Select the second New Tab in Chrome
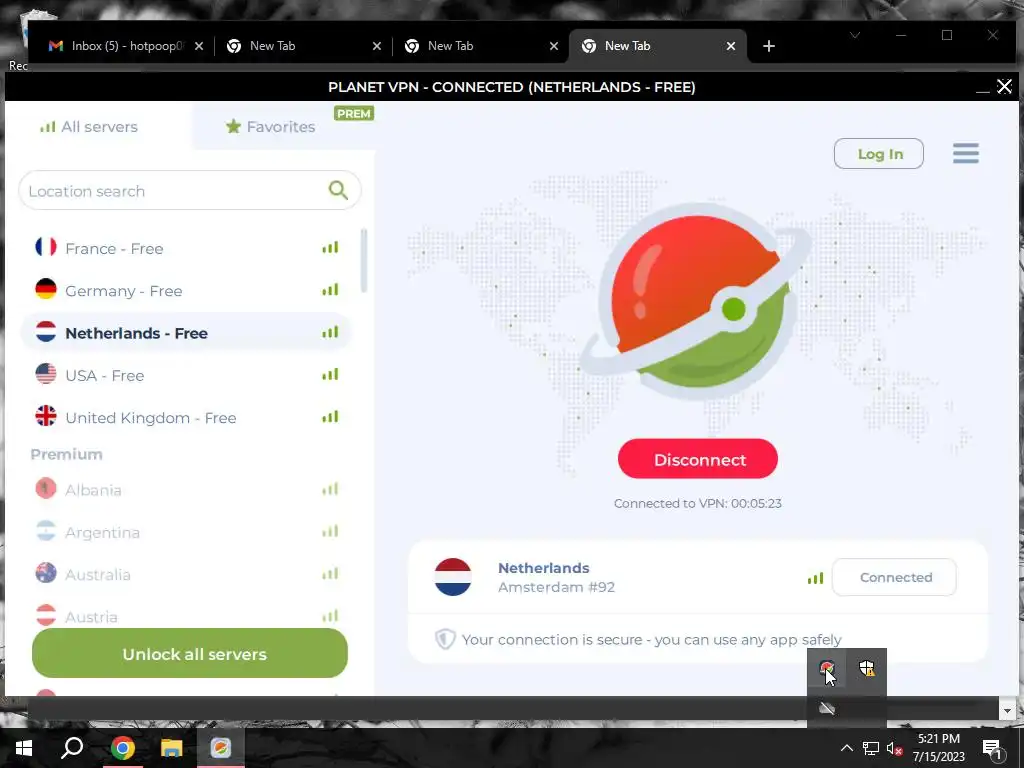Screen dimensions: 1024x768 480,46
